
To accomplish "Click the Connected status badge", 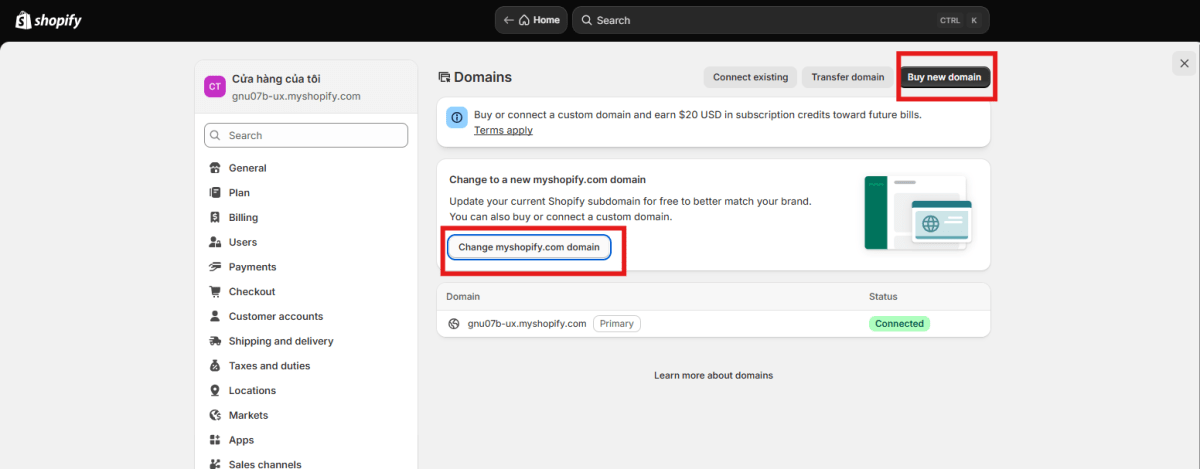I will [899, 324].
